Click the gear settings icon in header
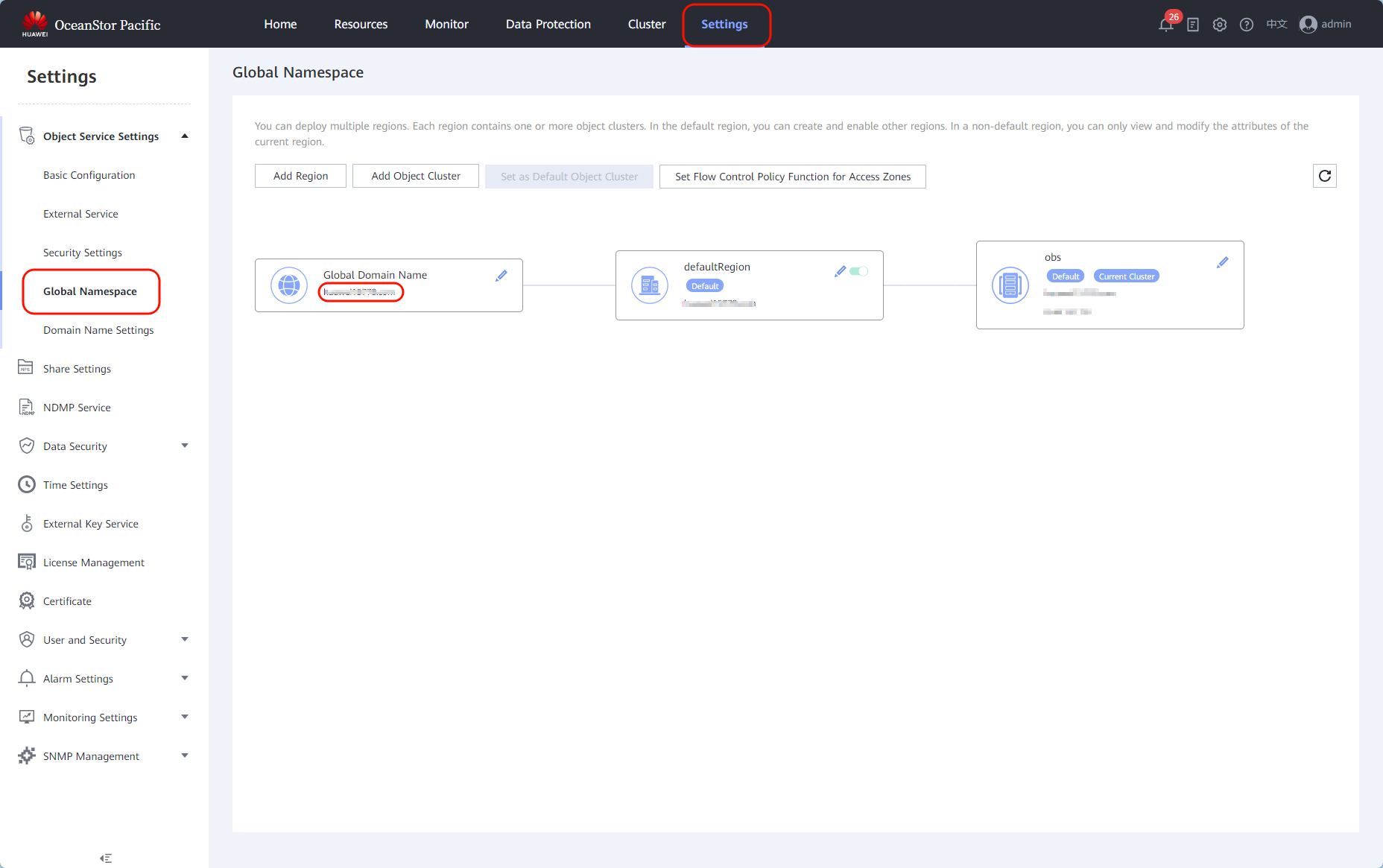This screenshot has width=1383, height=868. [x=1220, y=25]
